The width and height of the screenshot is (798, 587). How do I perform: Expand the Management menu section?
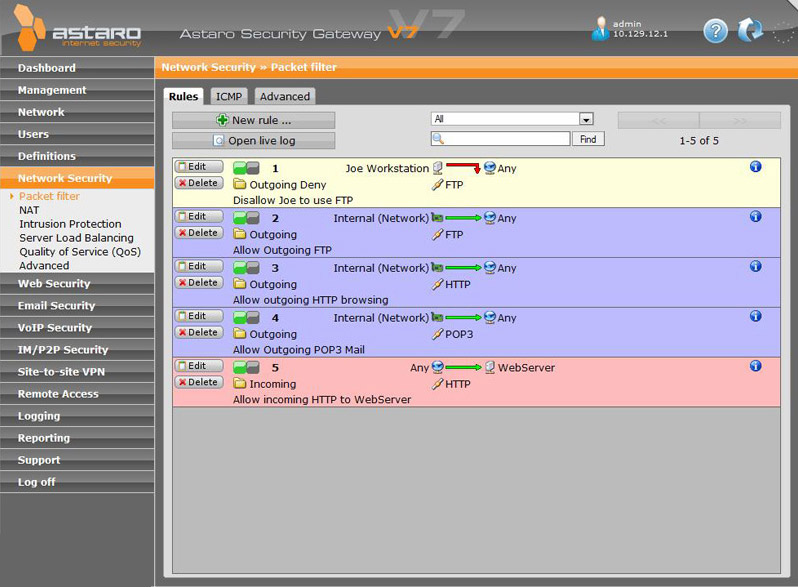(77, 90)
